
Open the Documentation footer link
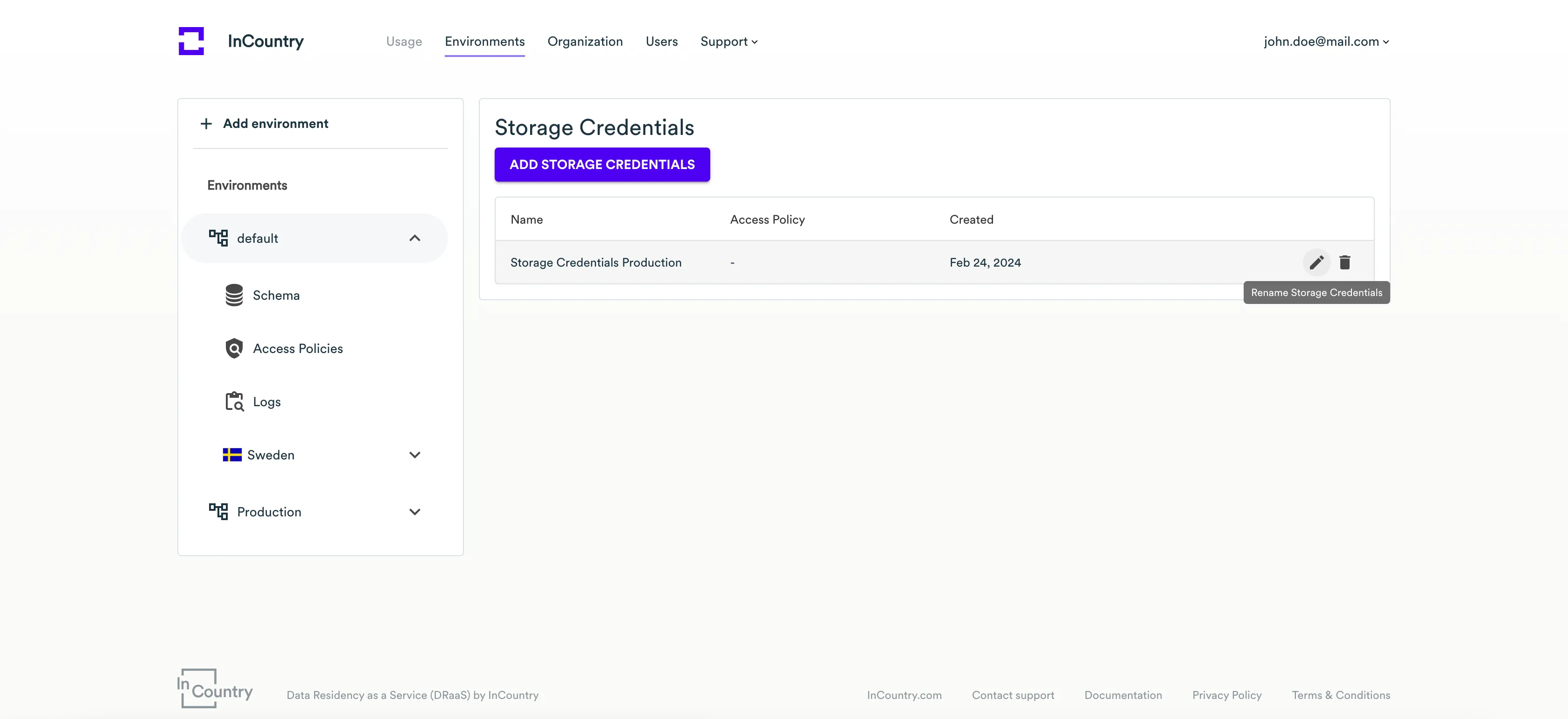(1122, 695)
